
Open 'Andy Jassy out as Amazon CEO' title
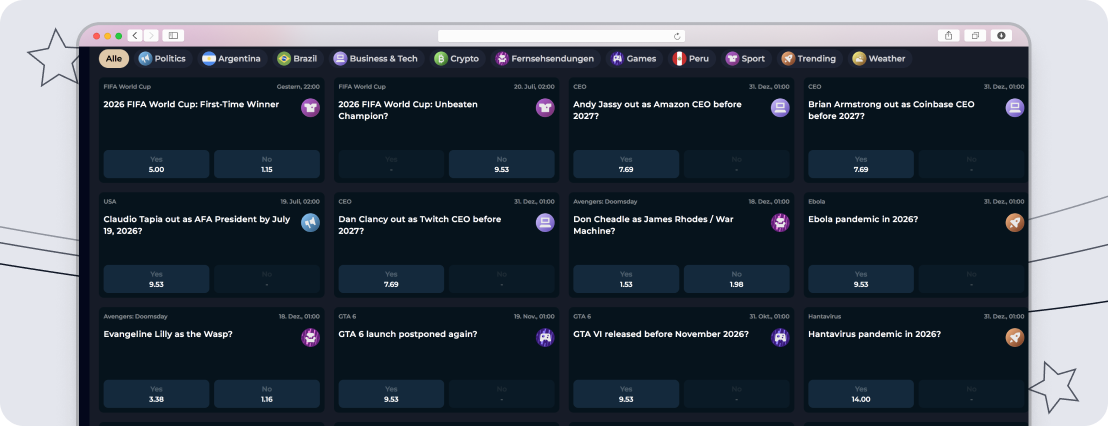657,110
